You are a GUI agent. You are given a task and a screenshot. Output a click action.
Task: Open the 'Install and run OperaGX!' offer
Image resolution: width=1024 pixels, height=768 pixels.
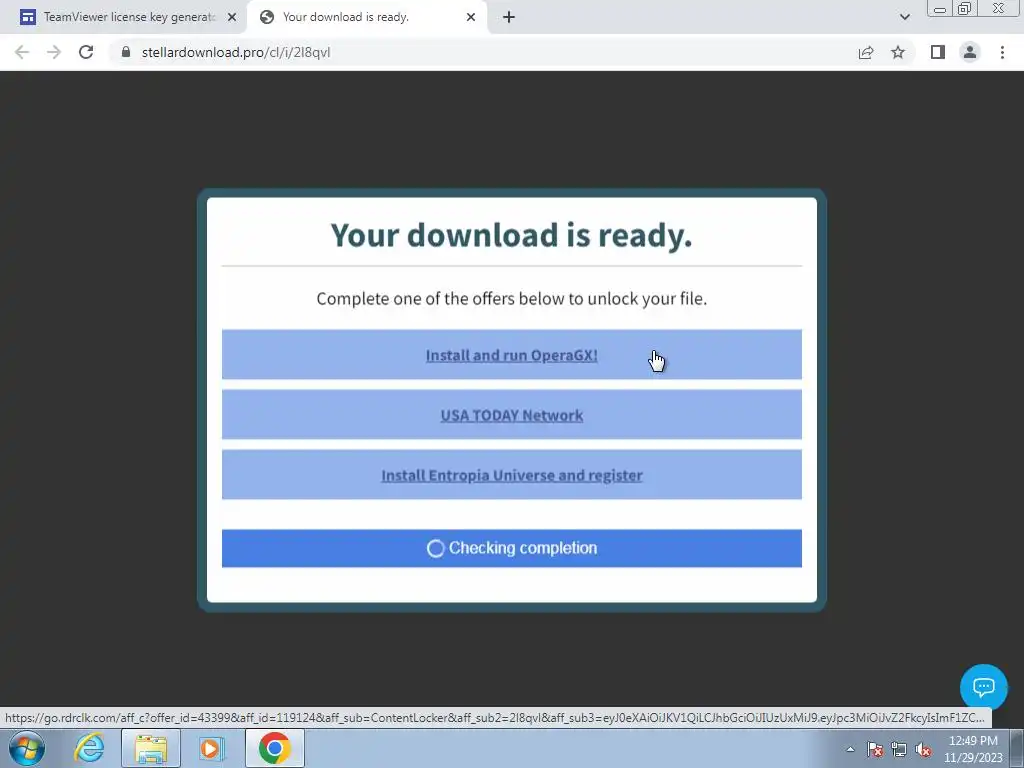click(x=511, y=355)
